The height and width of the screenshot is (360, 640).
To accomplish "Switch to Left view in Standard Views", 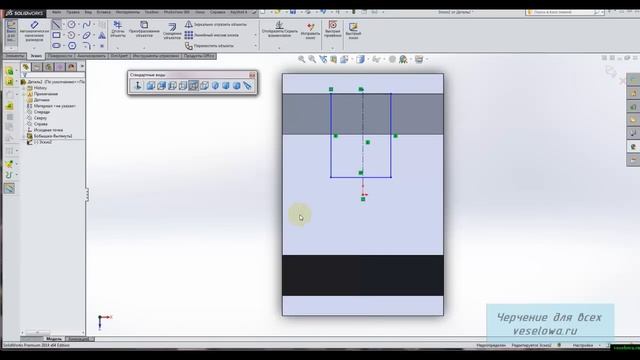I will click(x=172, y=86).
